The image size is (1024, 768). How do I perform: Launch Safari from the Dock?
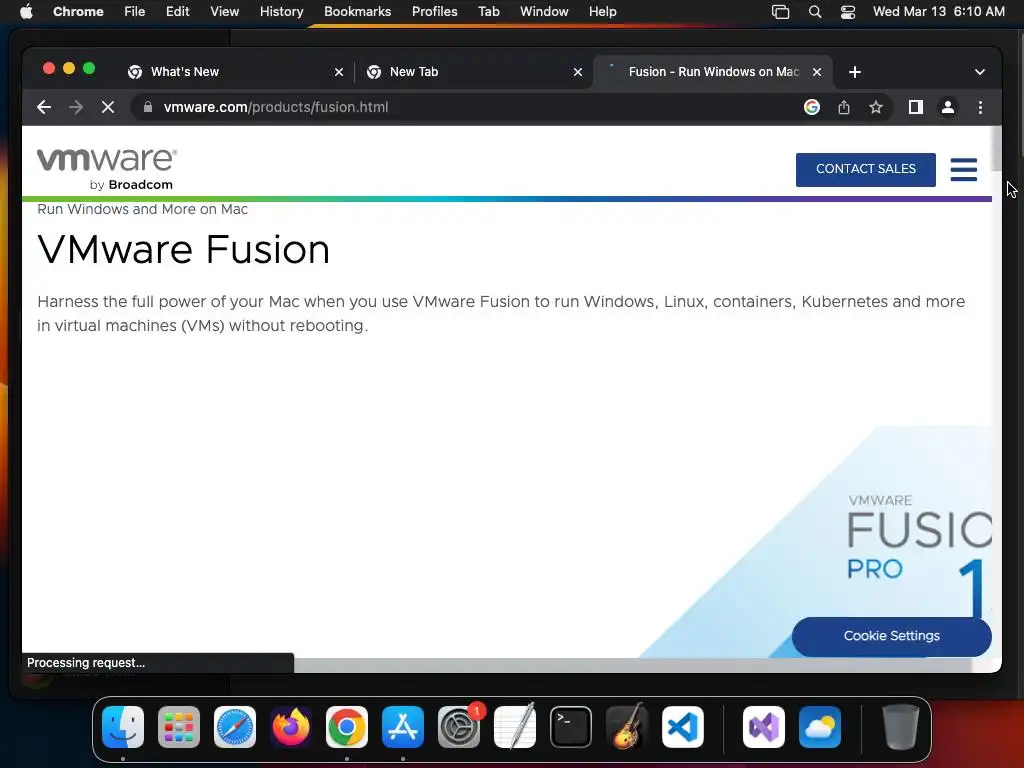tap(235, 727)
